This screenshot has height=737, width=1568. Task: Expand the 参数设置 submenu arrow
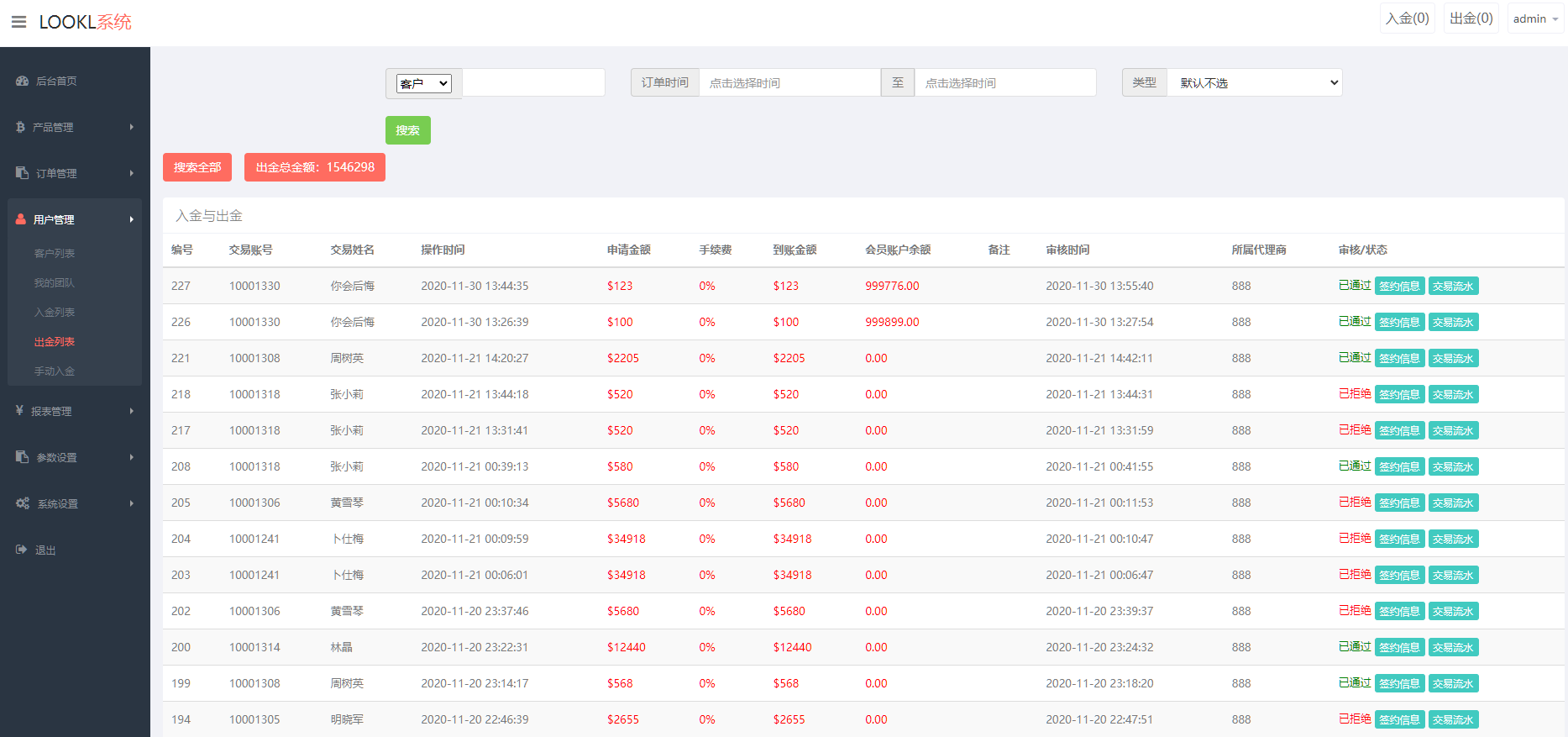131,457
